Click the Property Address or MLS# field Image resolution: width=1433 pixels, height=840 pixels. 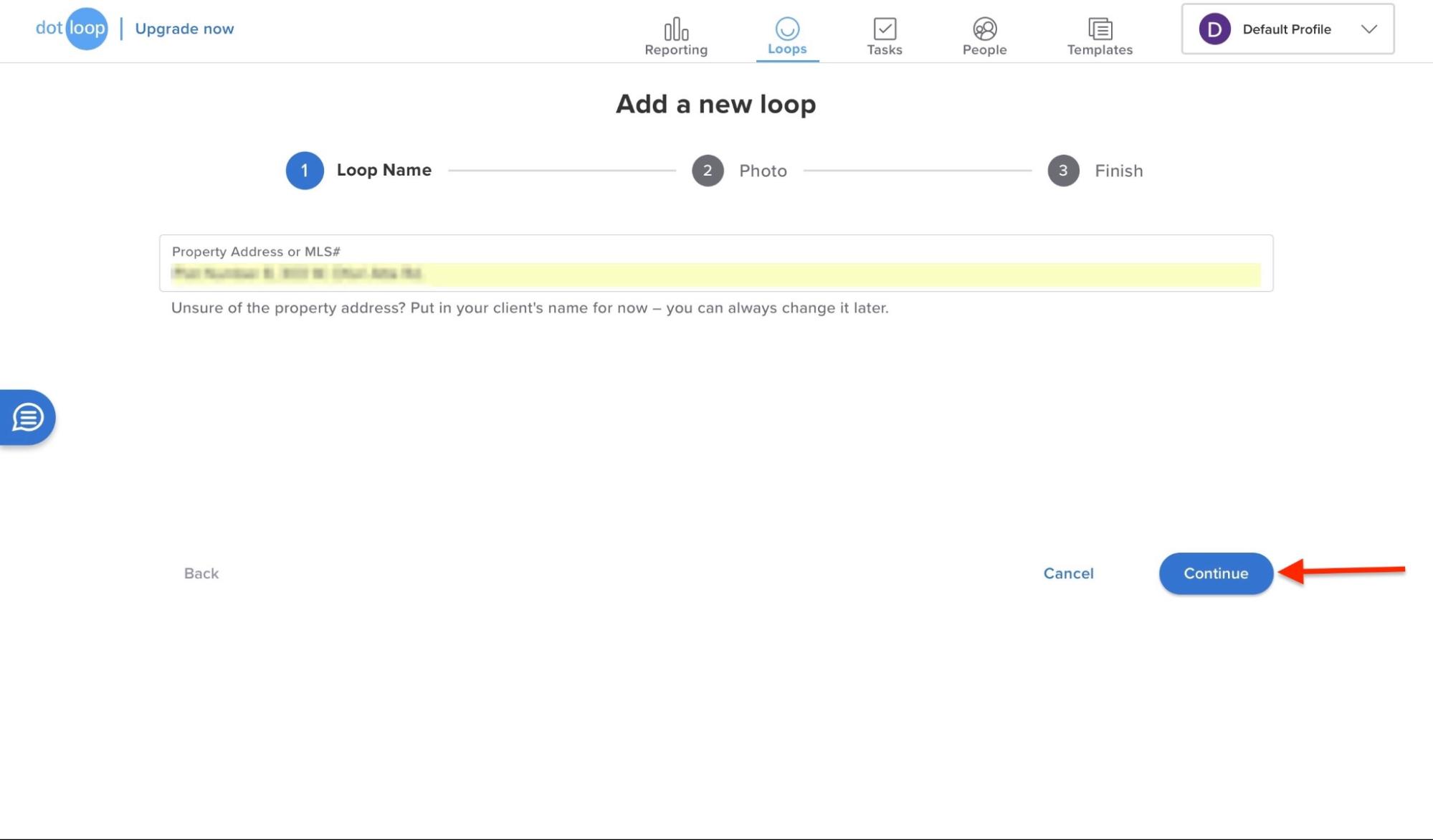coord(715,274)
